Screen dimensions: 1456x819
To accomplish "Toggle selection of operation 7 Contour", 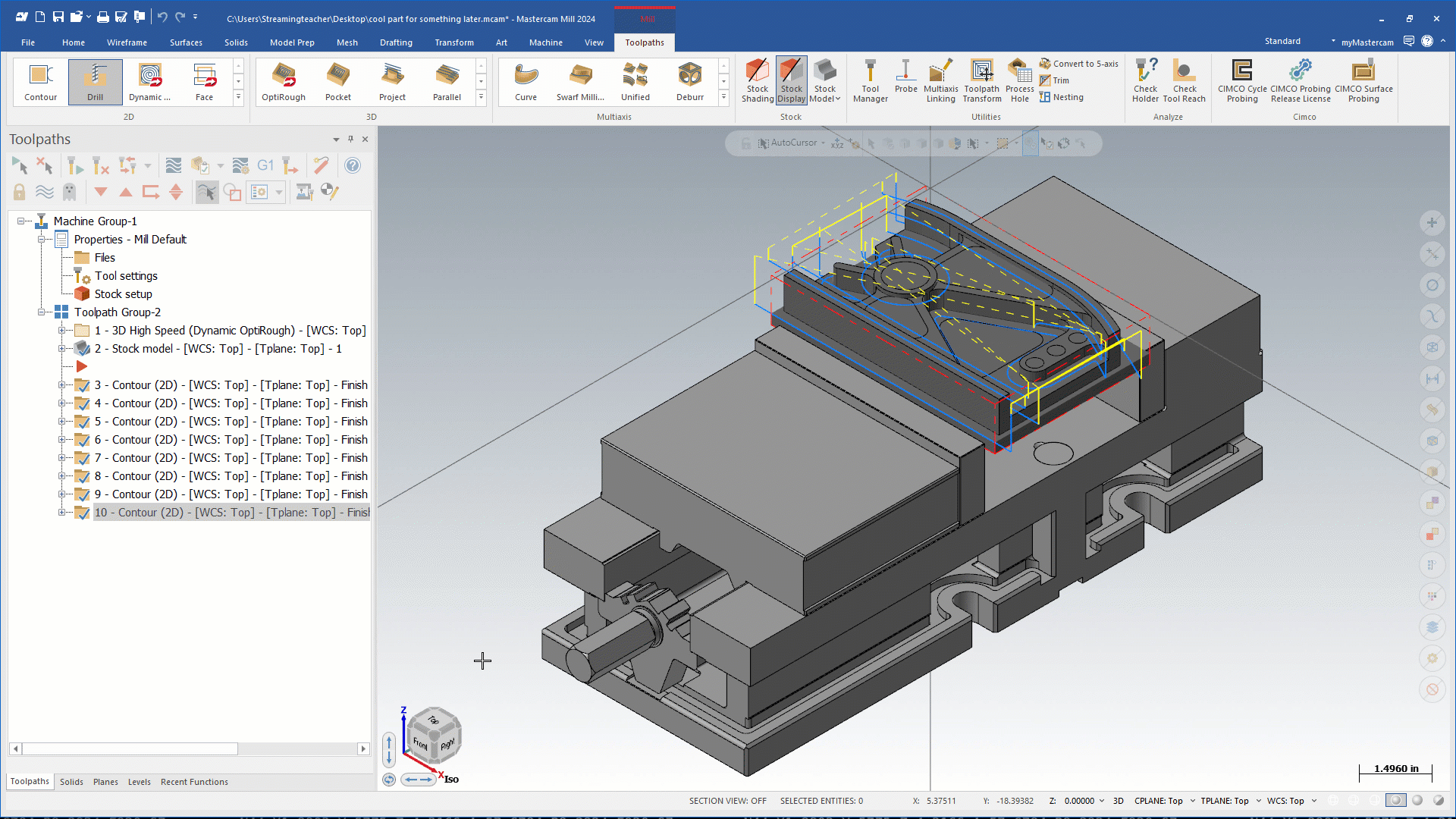I will coord(83,458).
